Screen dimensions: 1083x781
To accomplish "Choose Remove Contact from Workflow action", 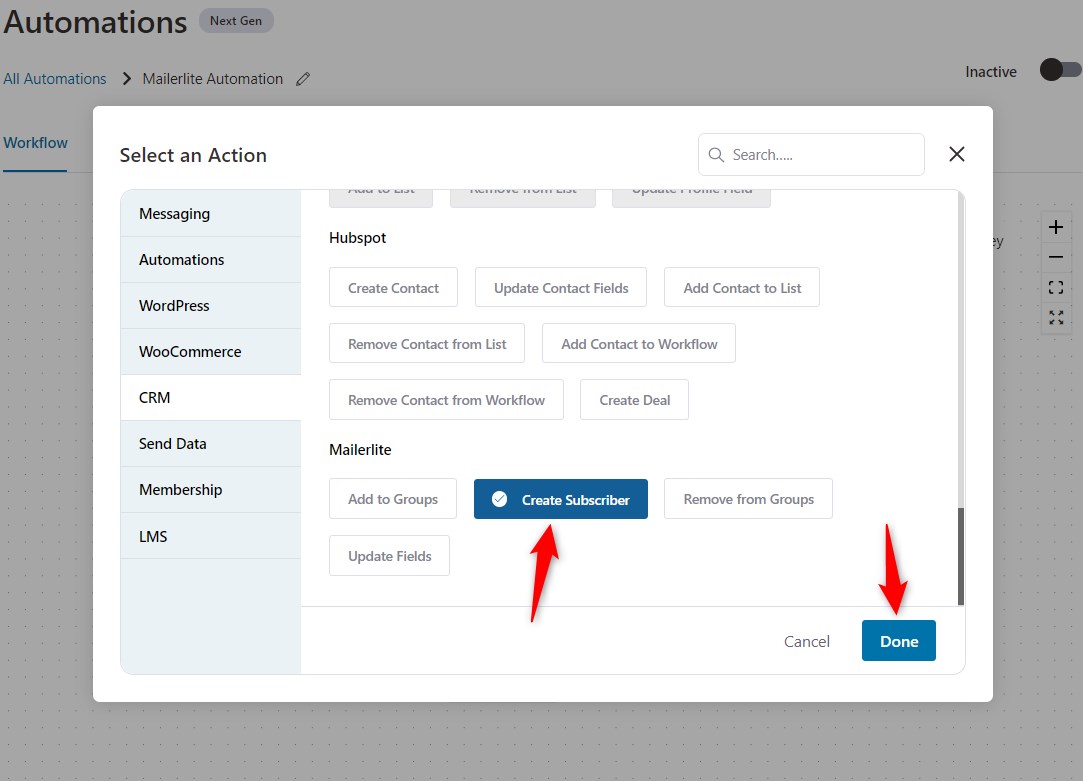I will (x=446, y=400).
